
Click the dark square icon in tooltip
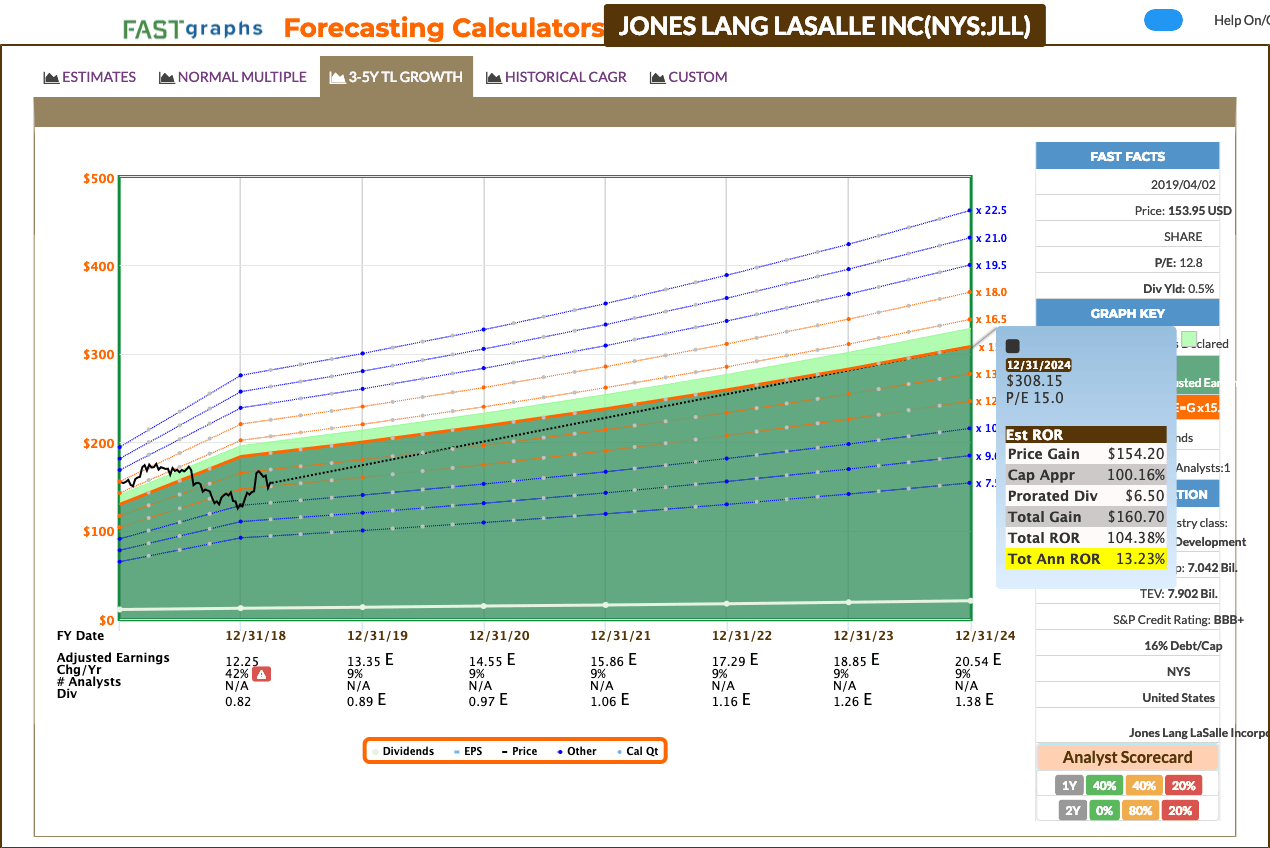point(1012,346)
